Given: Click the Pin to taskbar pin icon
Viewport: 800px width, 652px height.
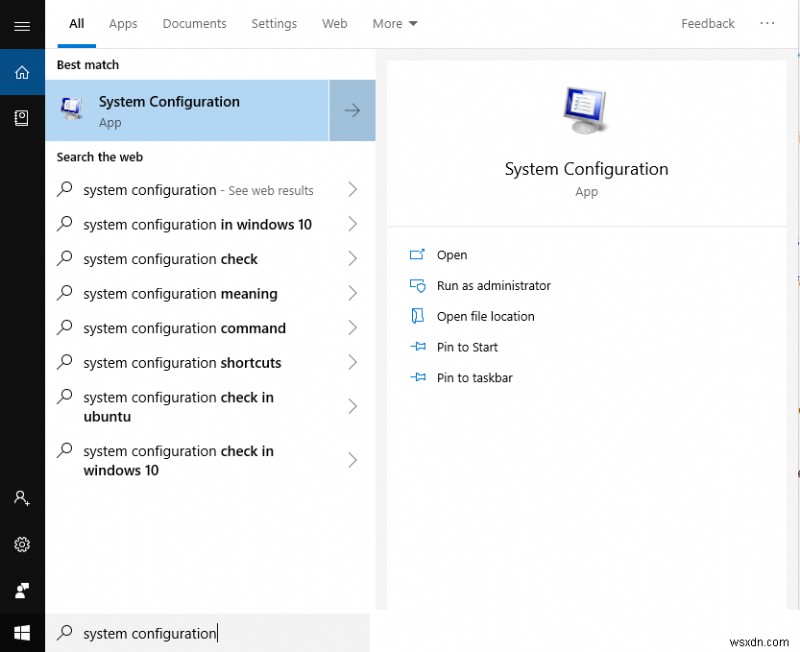Looking at the screenshot, I should pyautogui.click(x=420, y=378).
